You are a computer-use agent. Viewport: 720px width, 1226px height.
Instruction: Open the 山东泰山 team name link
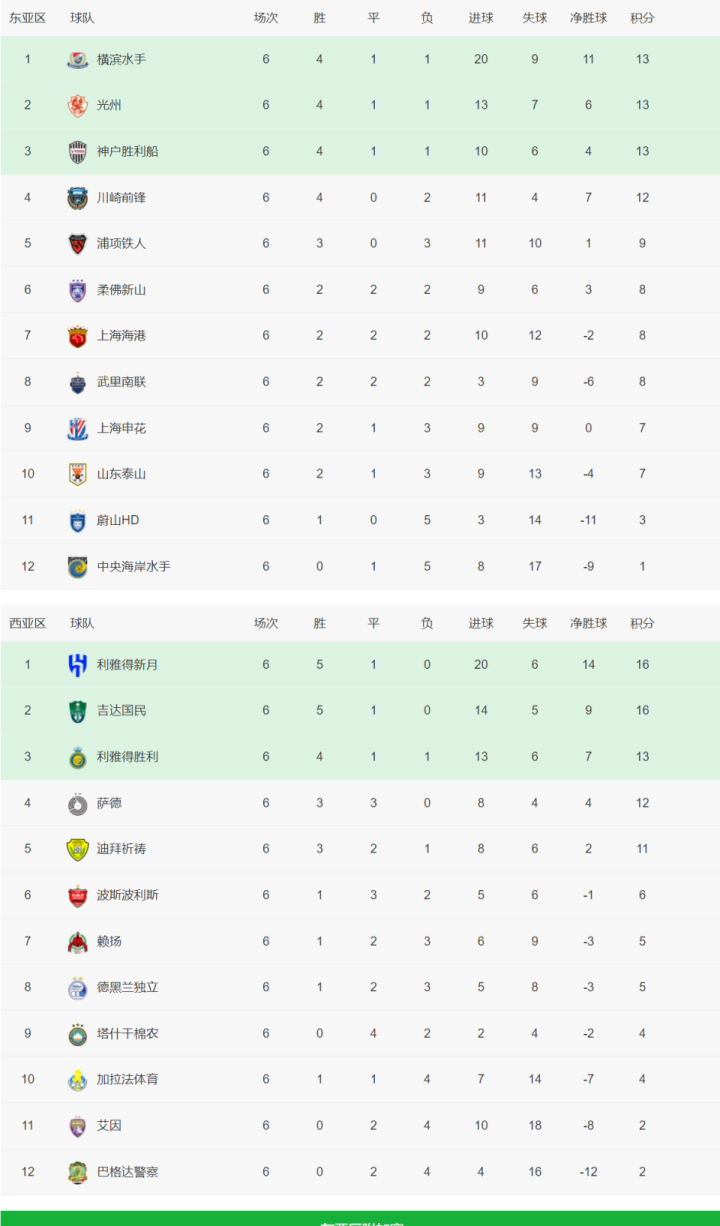[121, 474]
